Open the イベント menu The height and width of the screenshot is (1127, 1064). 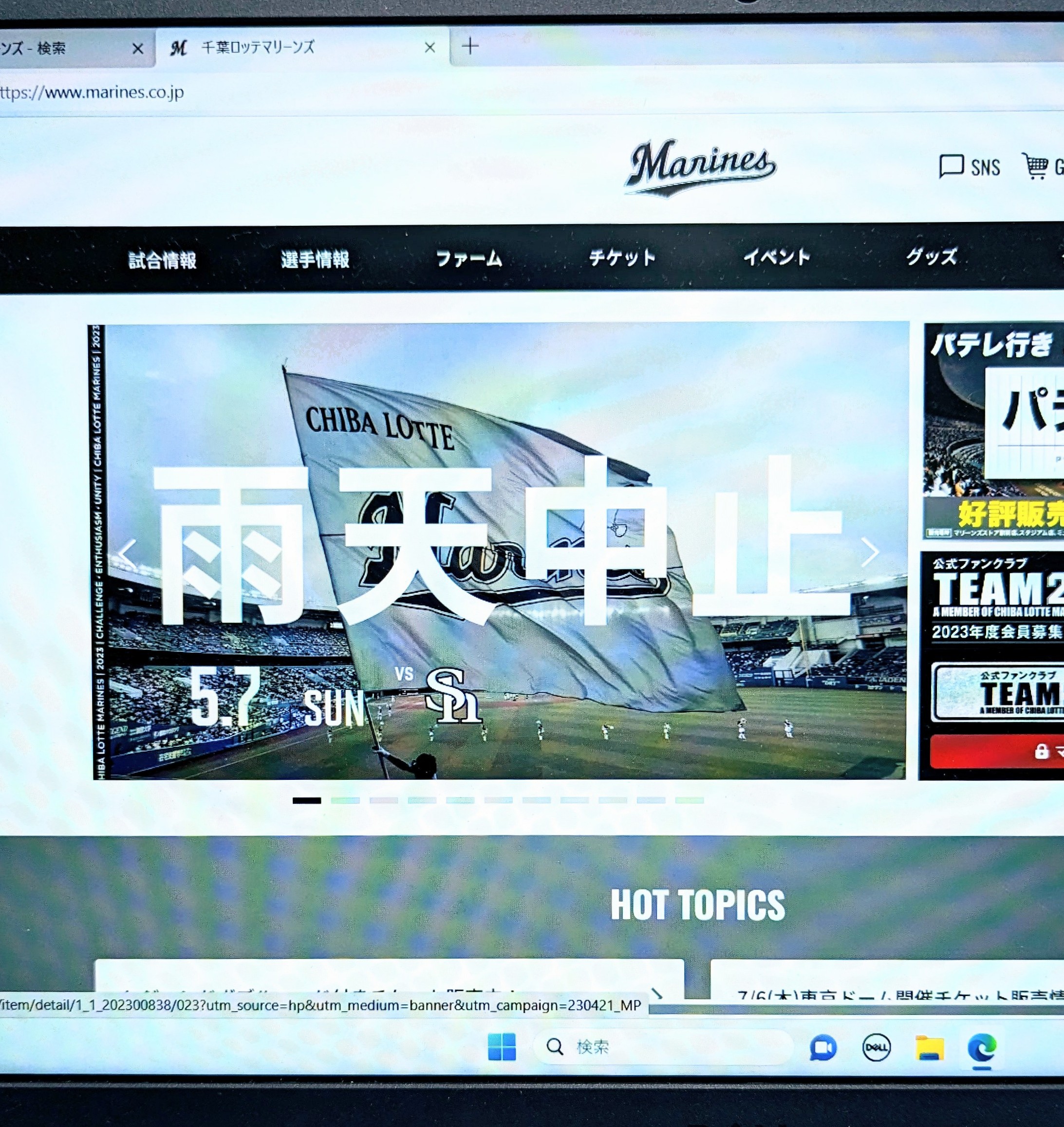776,257
